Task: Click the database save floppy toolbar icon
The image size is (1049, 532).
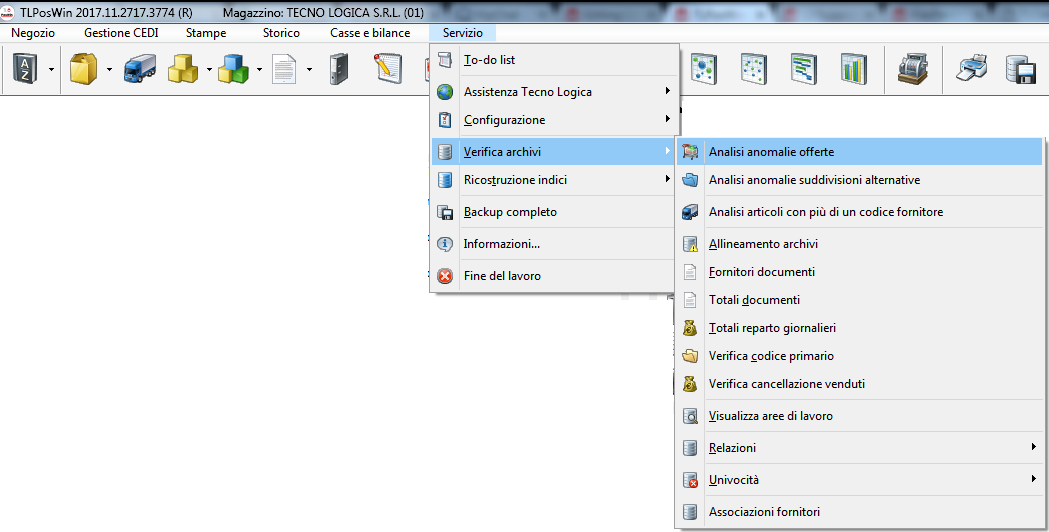Action: pos(1020,69)
